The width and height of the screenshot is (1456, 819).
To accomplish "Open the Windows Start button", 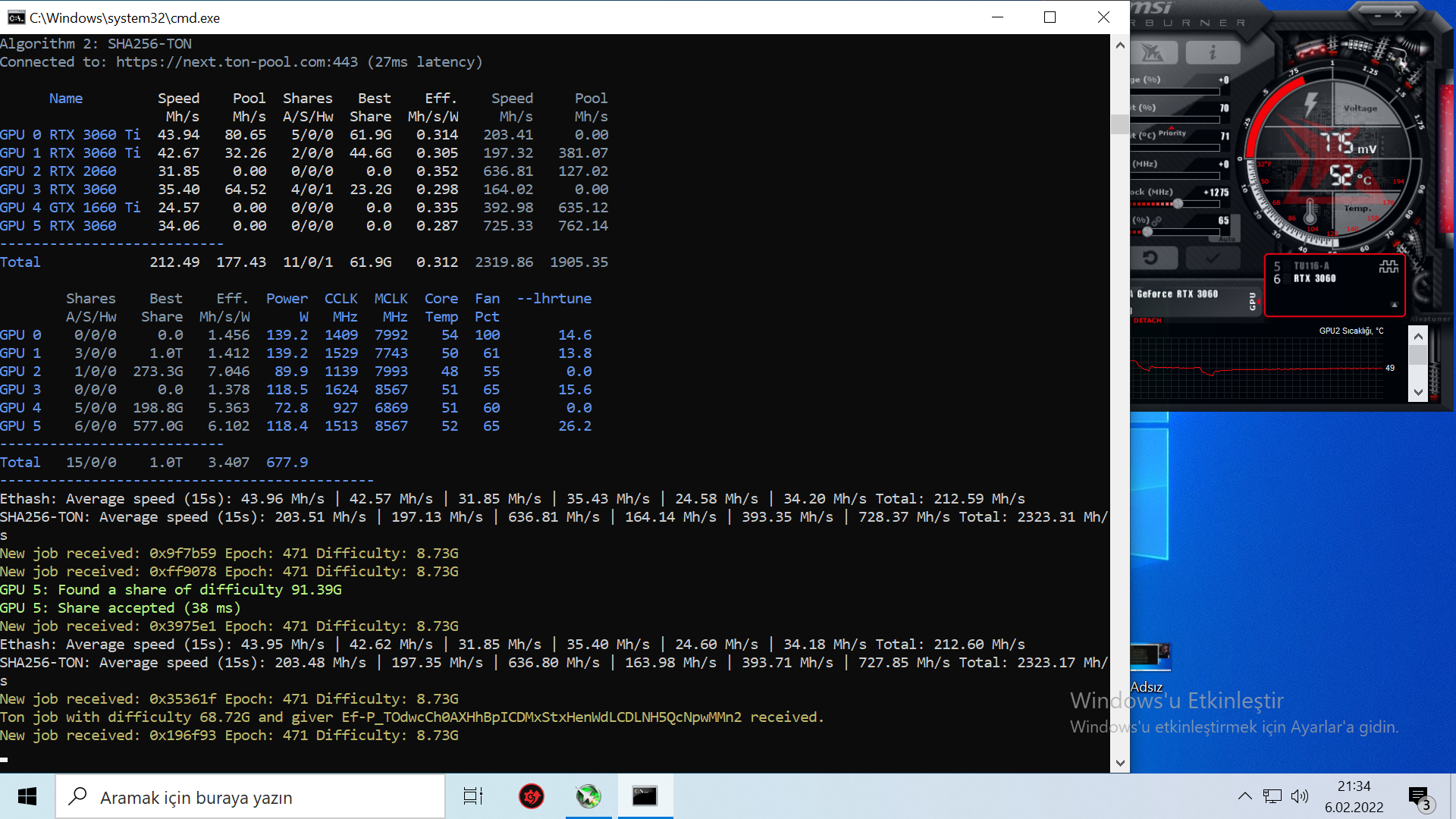I will (27, 796).
